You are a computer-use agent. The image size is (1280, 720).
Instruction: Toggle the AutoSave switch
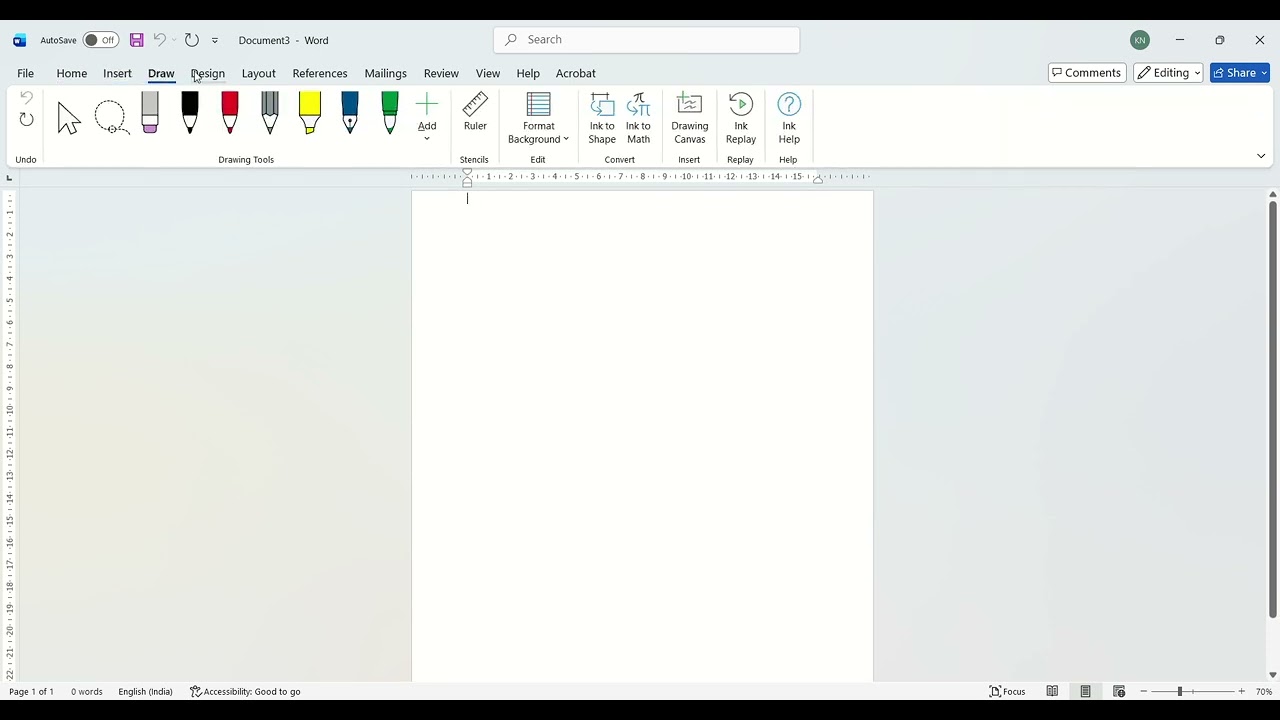coord(100,40)
